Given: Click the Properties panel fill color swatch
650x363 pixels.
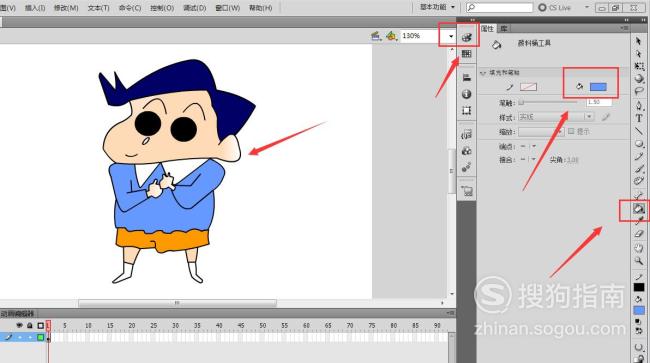Looking at the screenshot, I should [x=598, y=87].
